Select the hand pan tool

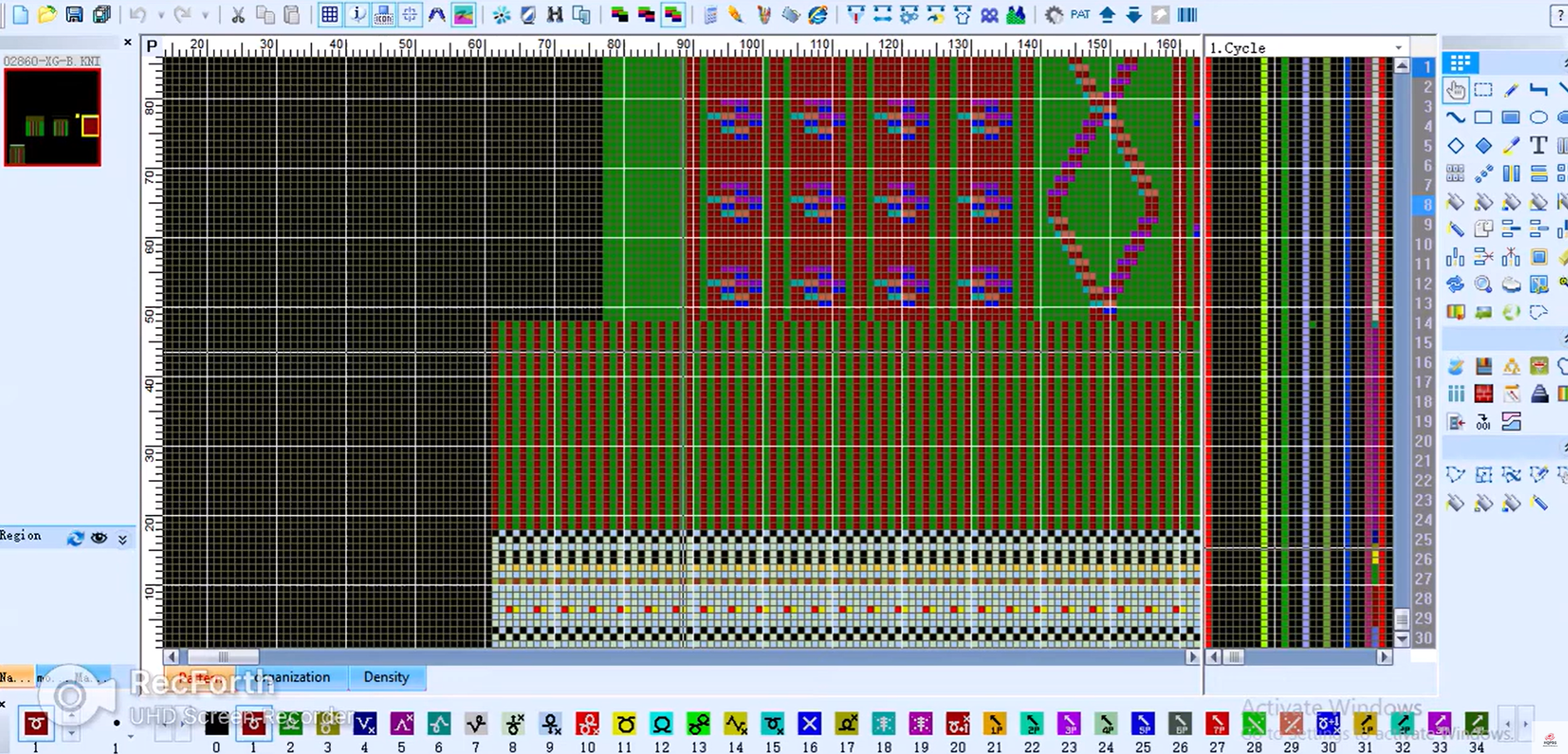click(1456, 90)
